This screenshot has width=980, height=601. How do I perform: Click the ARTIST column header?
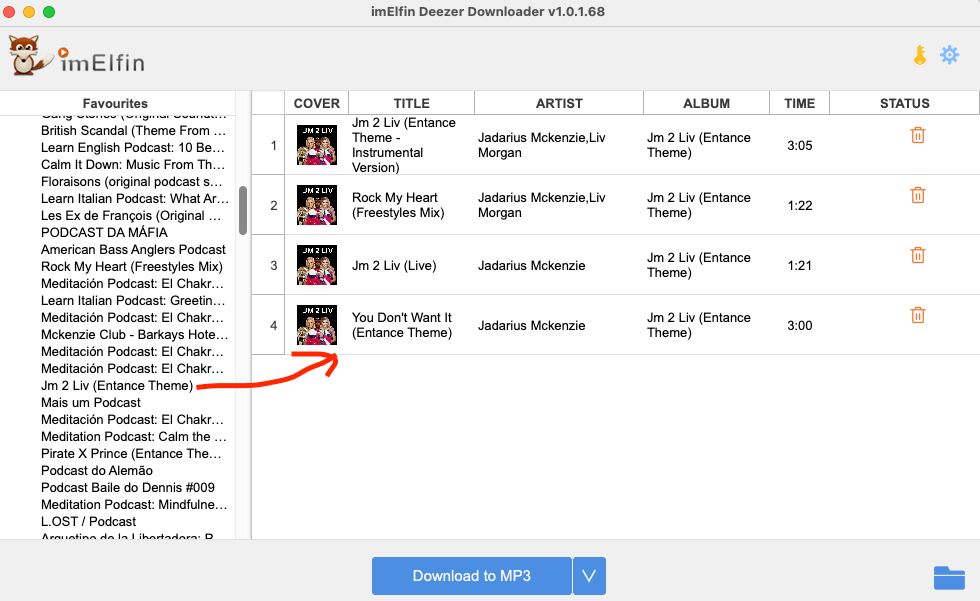click(x=559, y=103)
